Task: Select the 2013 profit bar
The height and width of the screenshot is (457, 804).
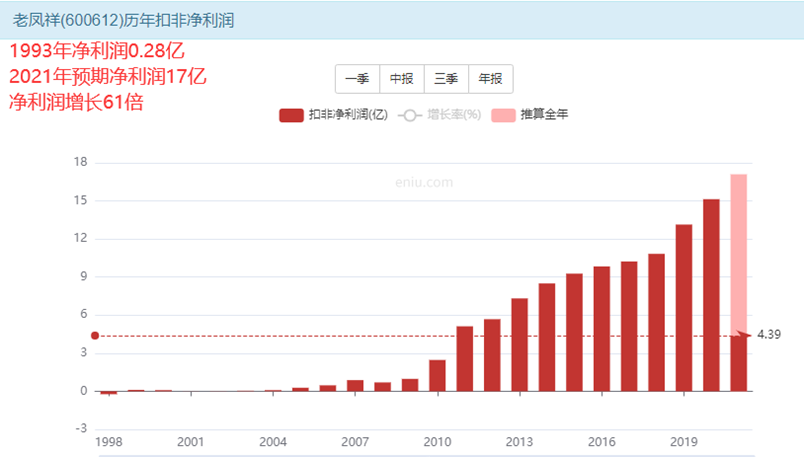Action: 519,345
